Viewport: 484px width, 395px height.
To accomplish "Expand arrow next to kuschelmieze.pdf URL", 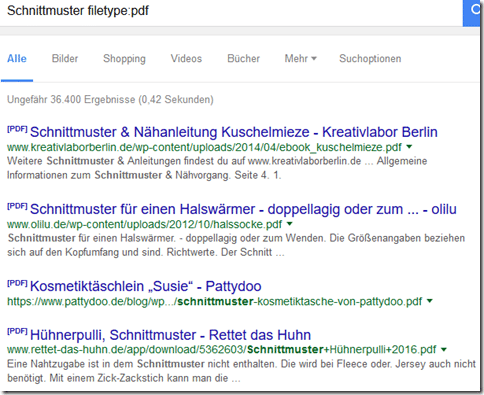I will point(410,147).
